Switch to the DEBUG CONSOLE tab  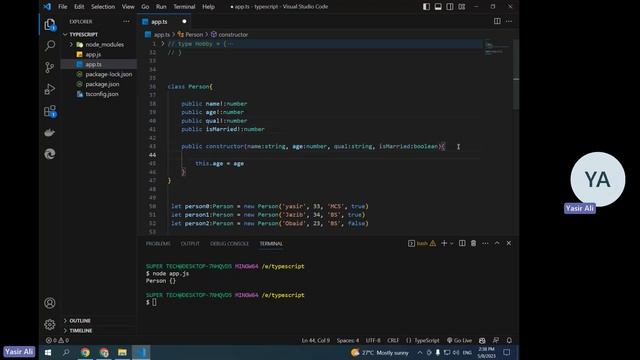[229, 244]
